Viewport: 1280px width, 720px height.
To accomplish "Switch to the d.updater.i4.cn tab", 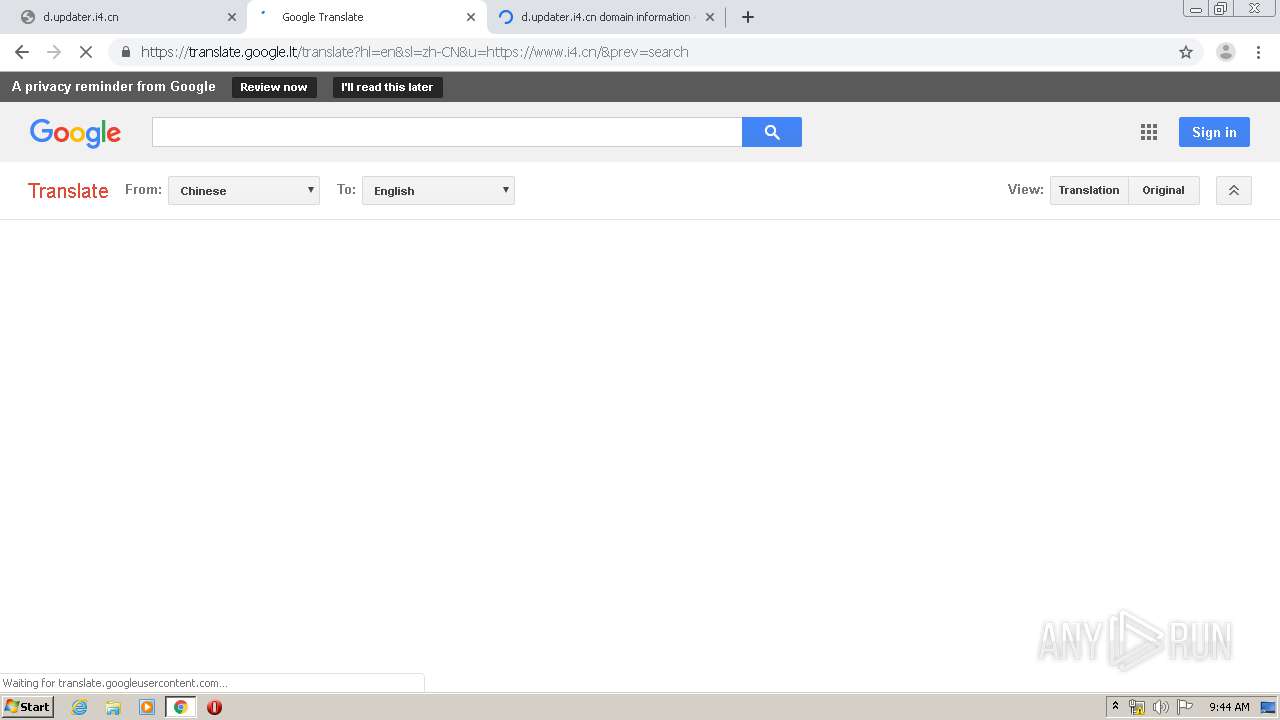I will [125, 17].
